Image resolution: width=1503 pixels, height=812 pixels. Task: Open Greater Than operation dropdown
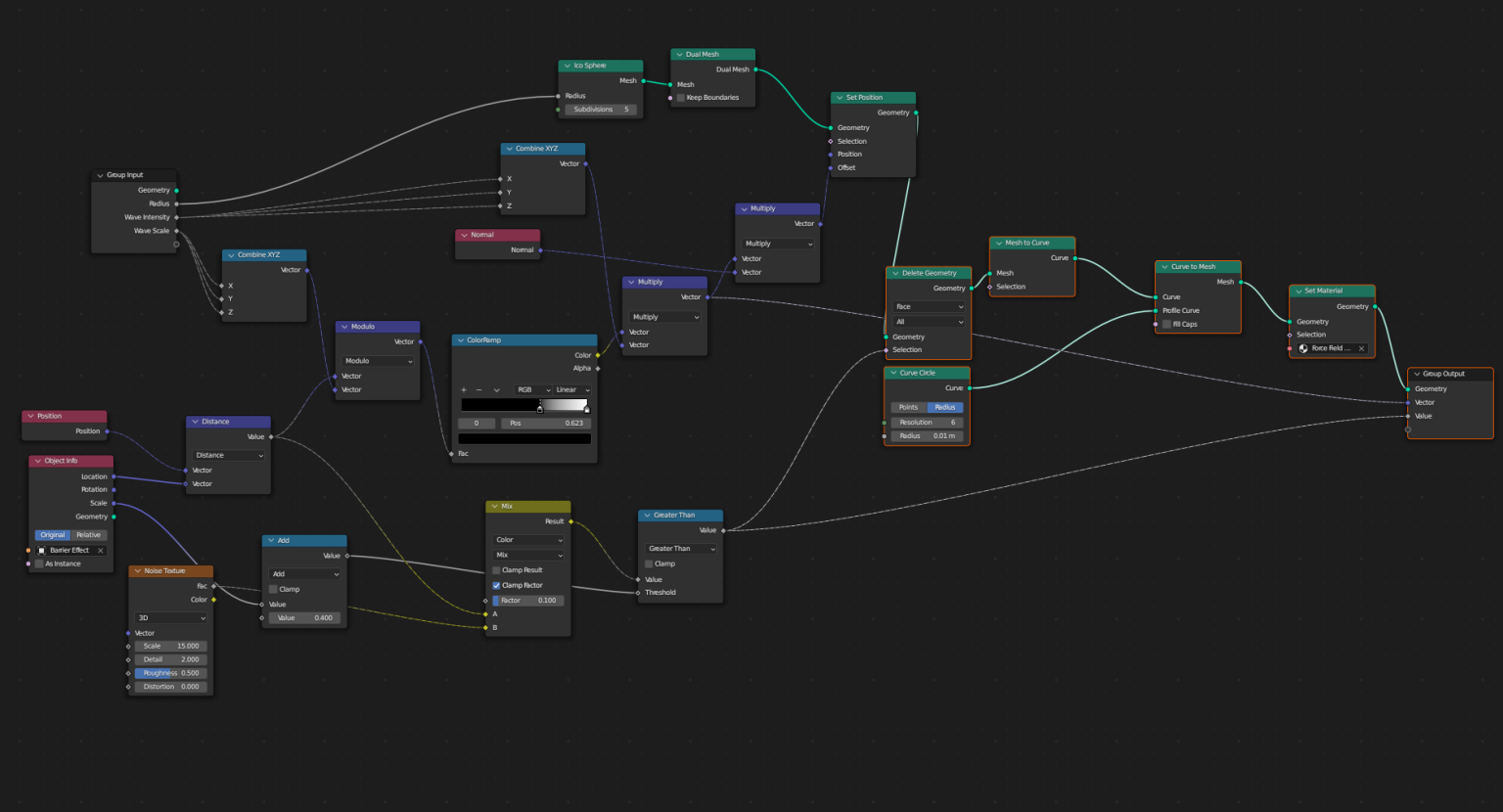[681, 549]
